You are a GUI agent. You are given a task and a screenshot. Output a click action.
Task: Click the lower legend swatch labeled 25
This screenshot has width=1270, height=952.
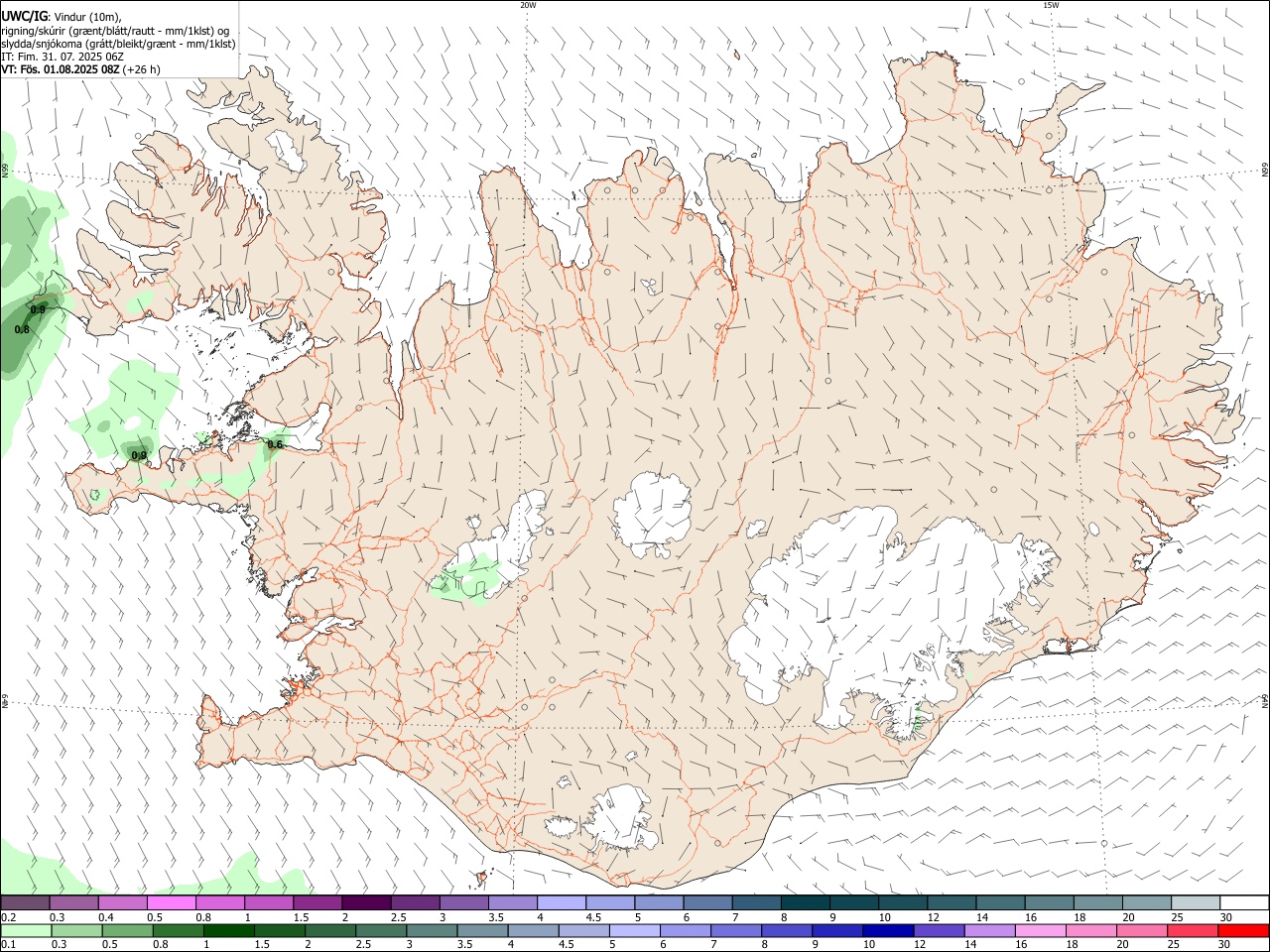[1192, 930]
